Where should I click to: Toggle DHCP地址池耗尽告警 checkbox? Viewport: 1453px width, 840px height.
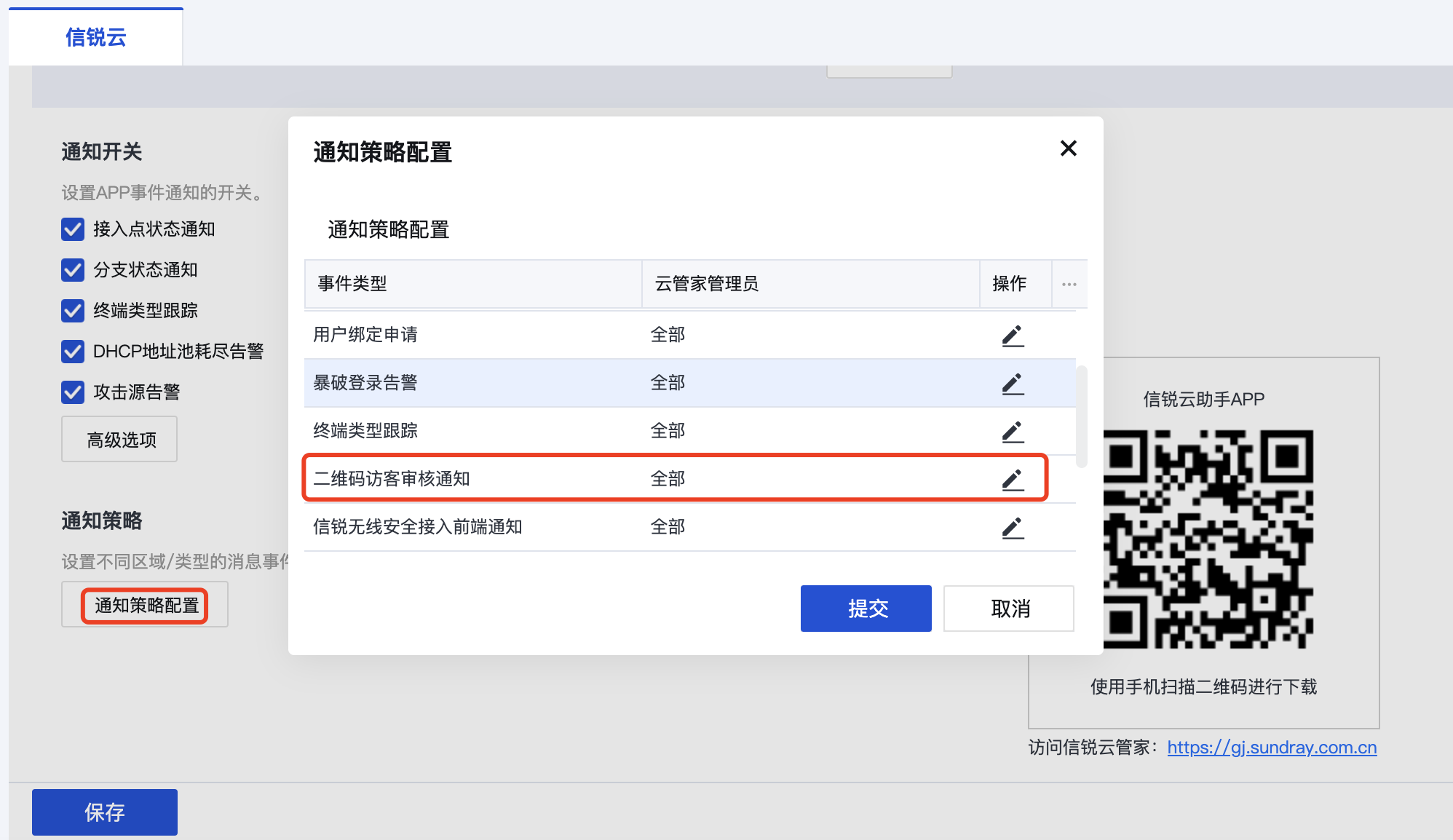pos(73,352)
